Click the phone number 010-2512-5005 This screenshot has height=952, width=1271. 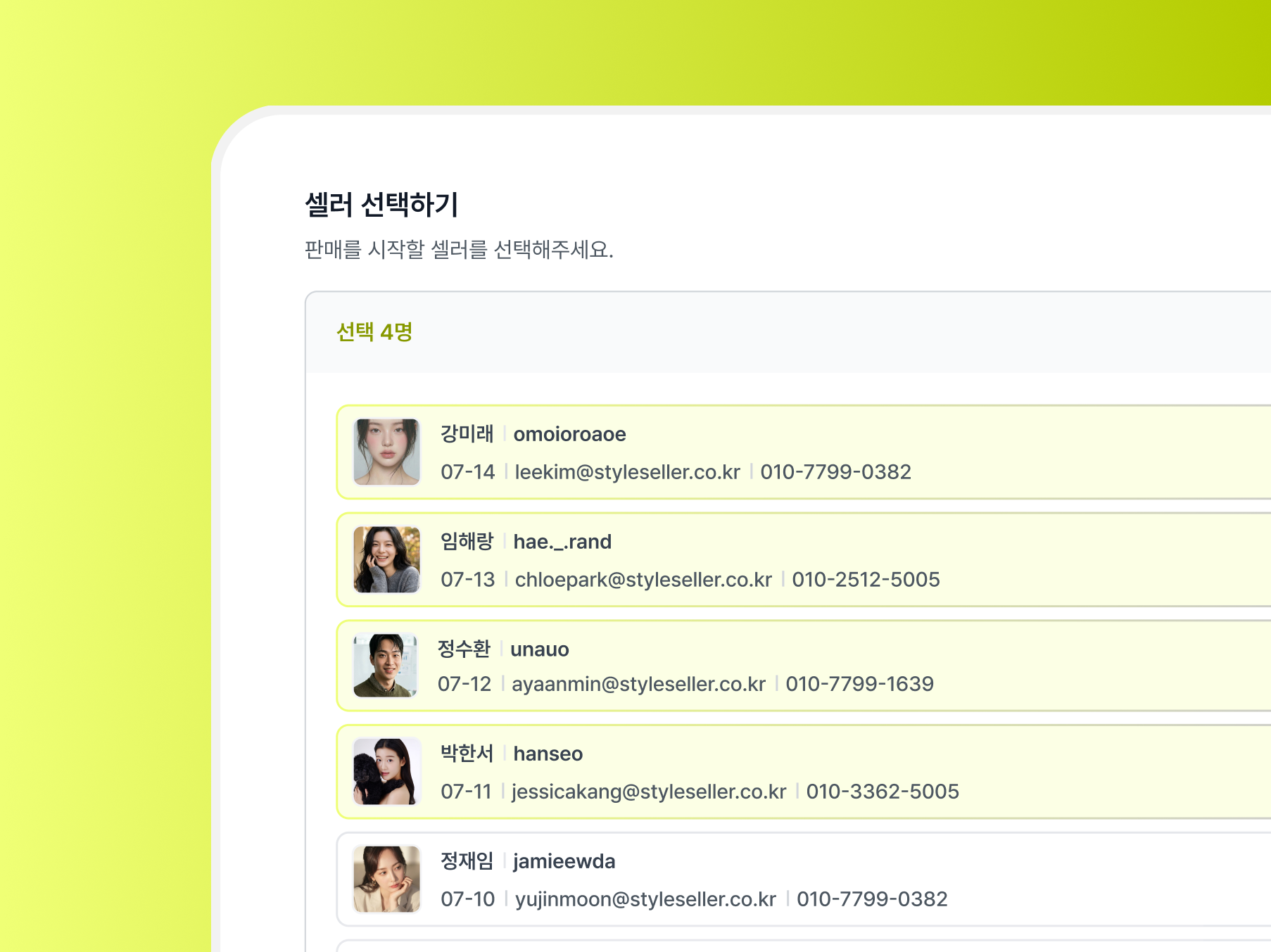point(866,579)
